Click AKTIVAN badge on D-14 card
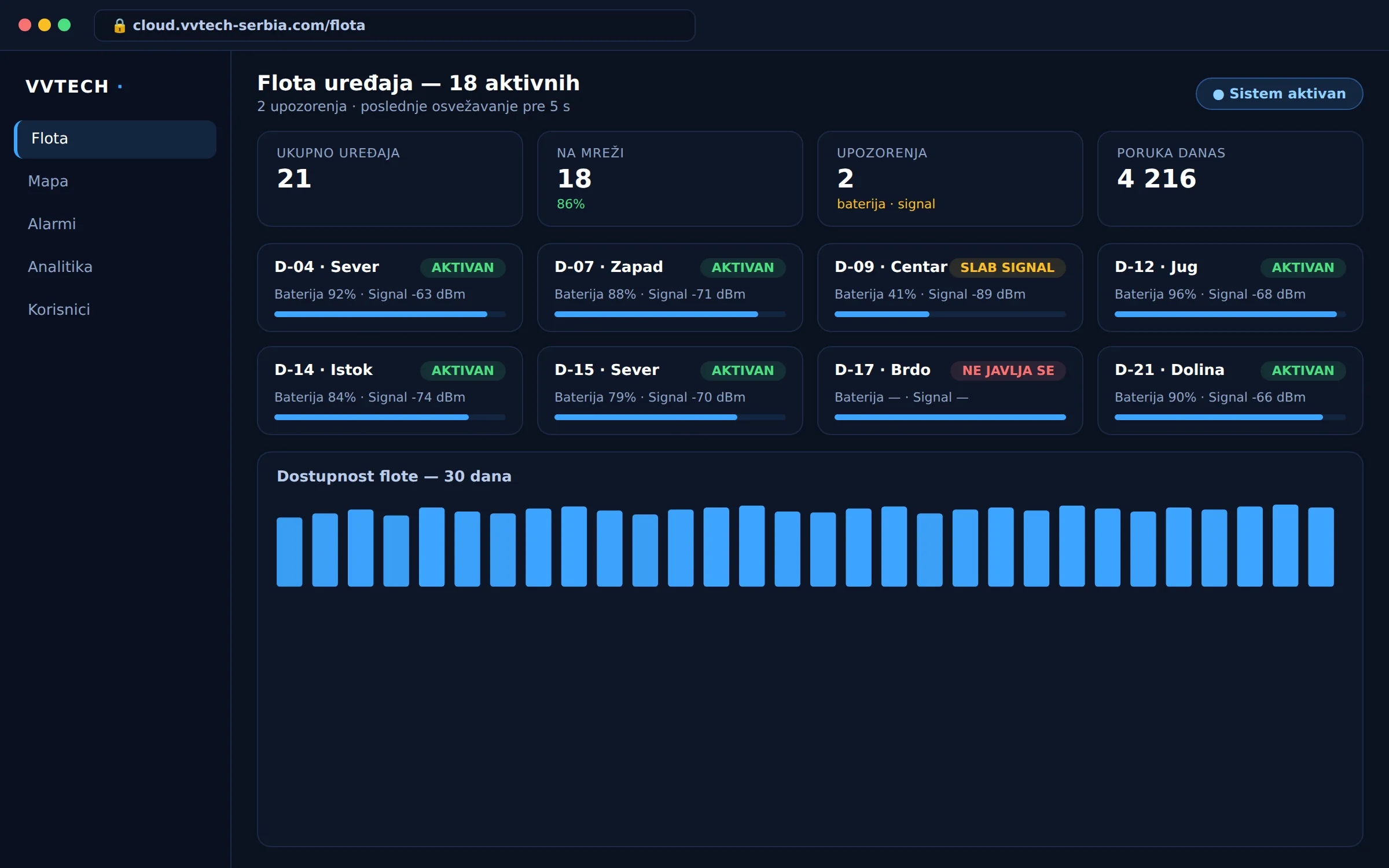The image size is (1389, 868). [462, 371]
